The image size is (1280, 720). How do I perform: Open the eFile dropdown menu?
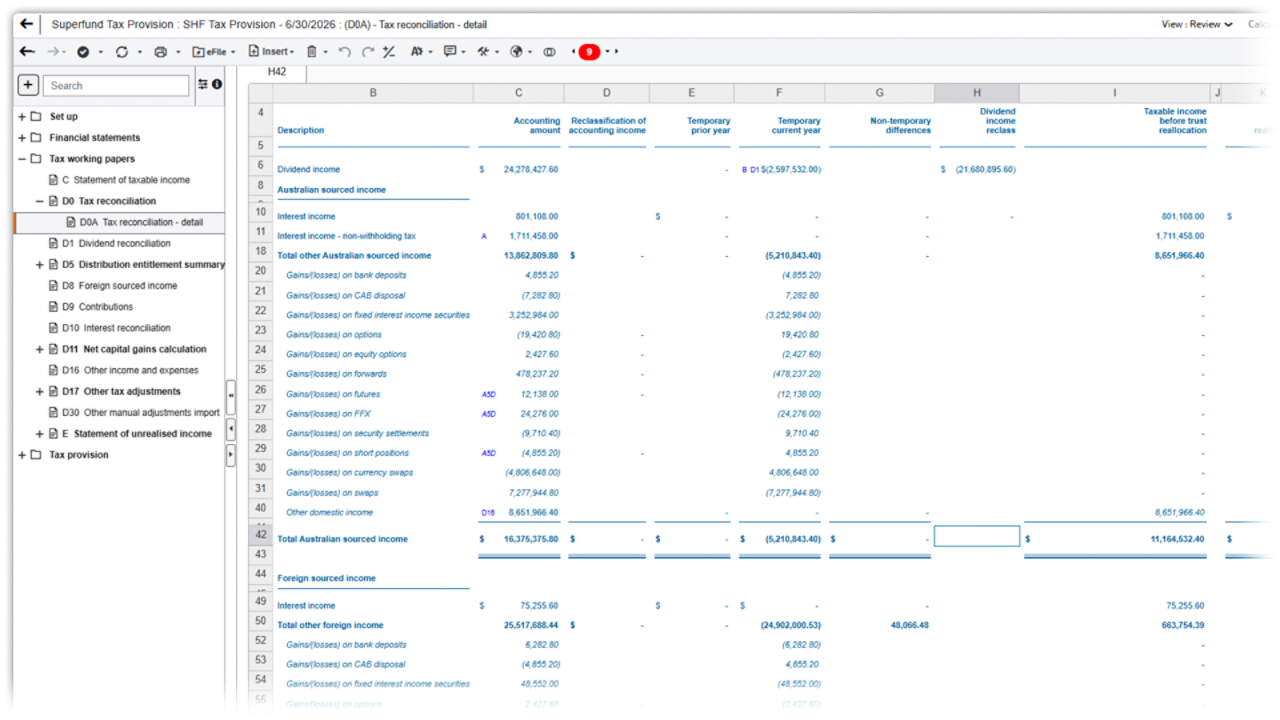coord(213,52)
